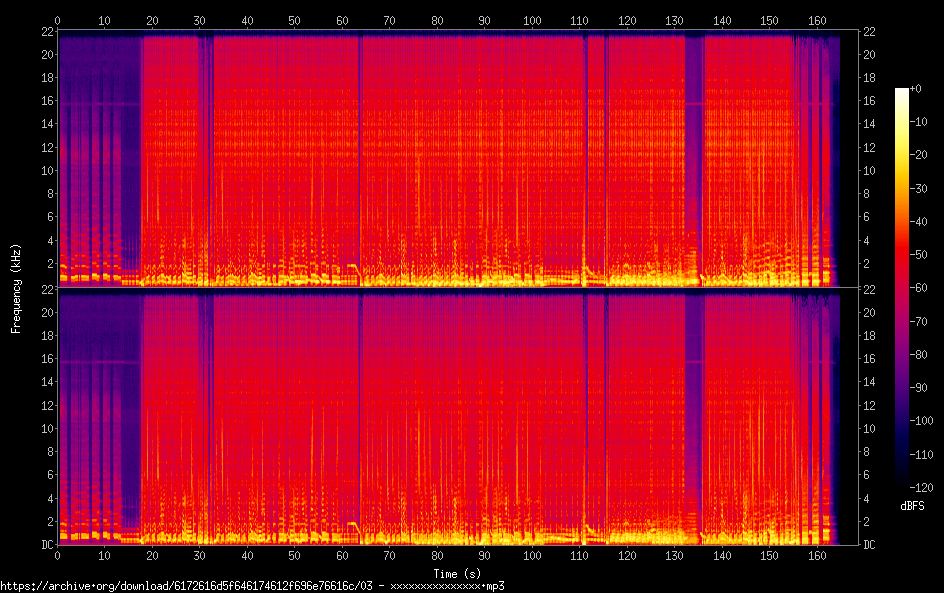Click the DC label at bottom left

click(46, 545)
